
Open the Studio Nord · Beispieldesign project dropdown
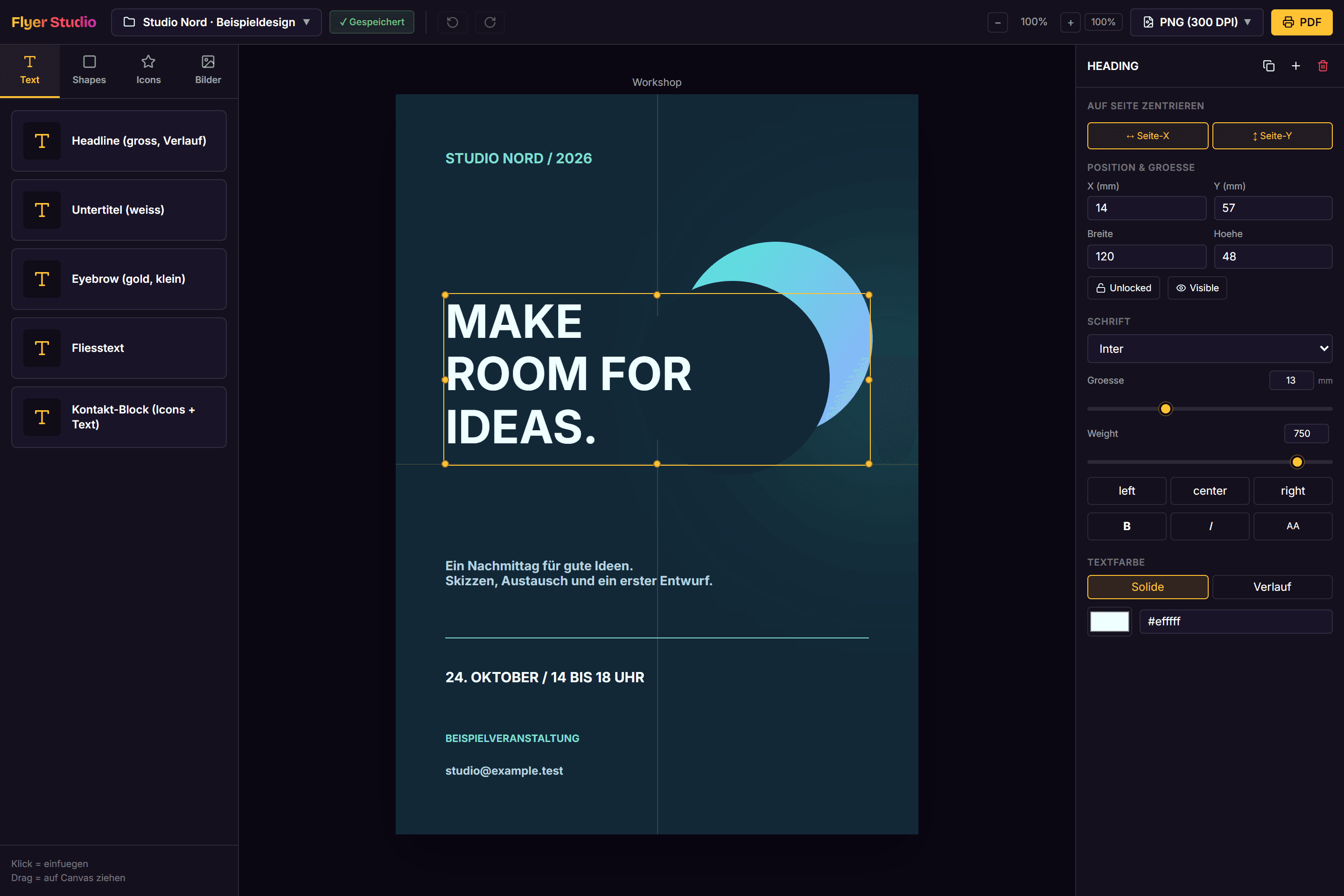coord(217,22)
